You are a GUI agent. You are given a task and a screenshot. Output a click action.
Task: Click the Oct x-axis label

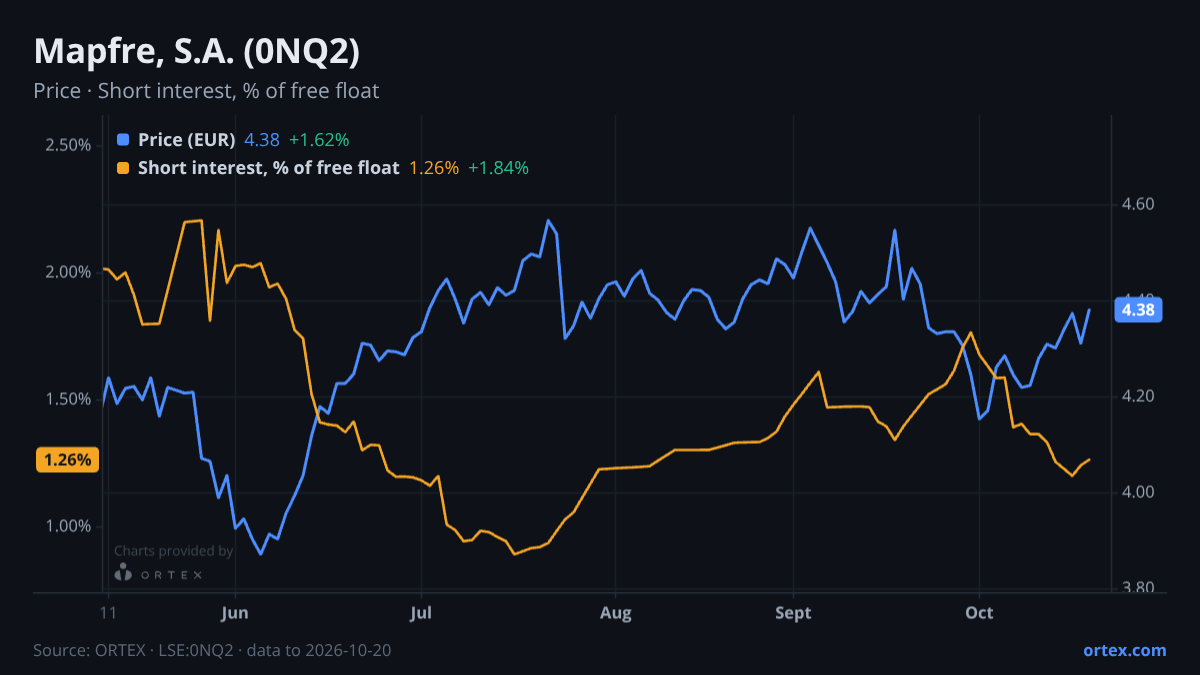979,613
